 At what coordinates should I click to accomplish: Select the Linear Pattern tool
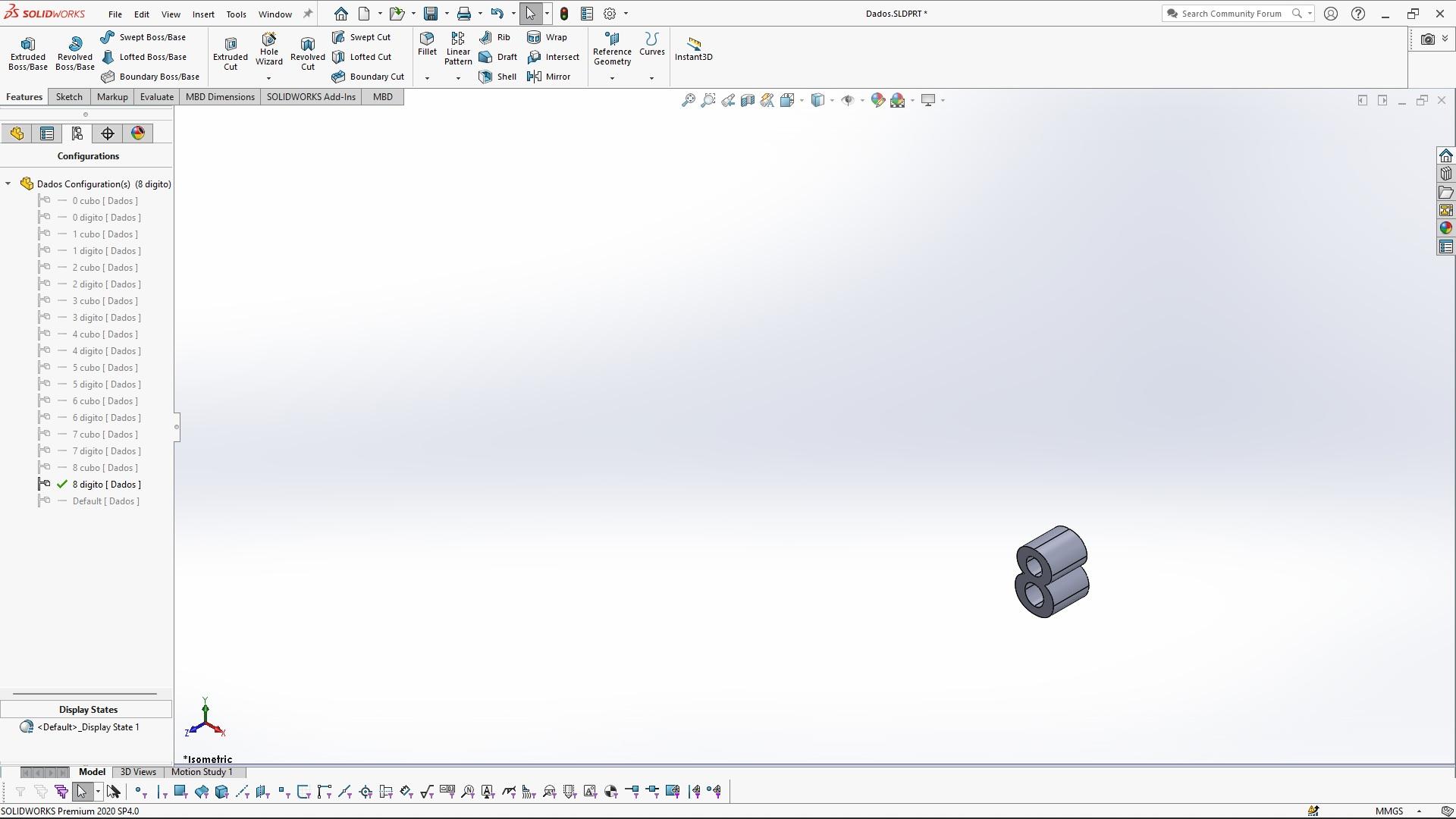point(458,49)
